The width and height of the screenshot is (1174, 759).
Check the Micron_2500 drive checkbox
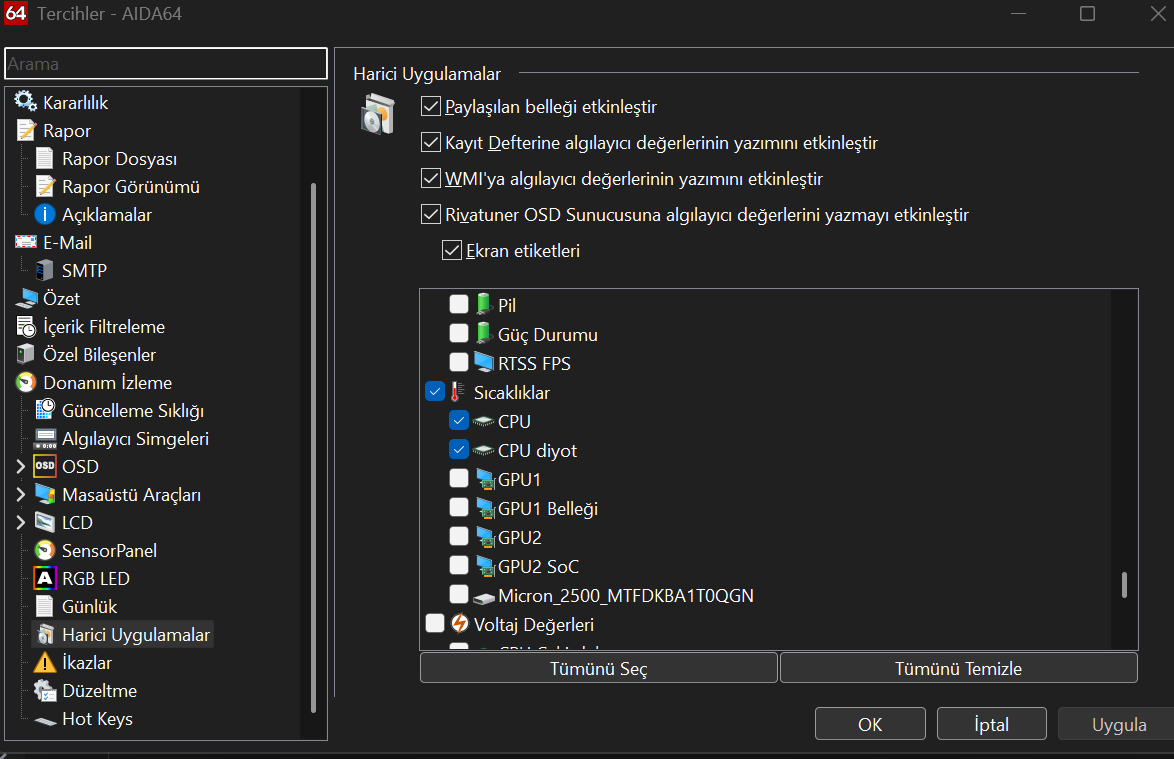[x=459, y=594]
